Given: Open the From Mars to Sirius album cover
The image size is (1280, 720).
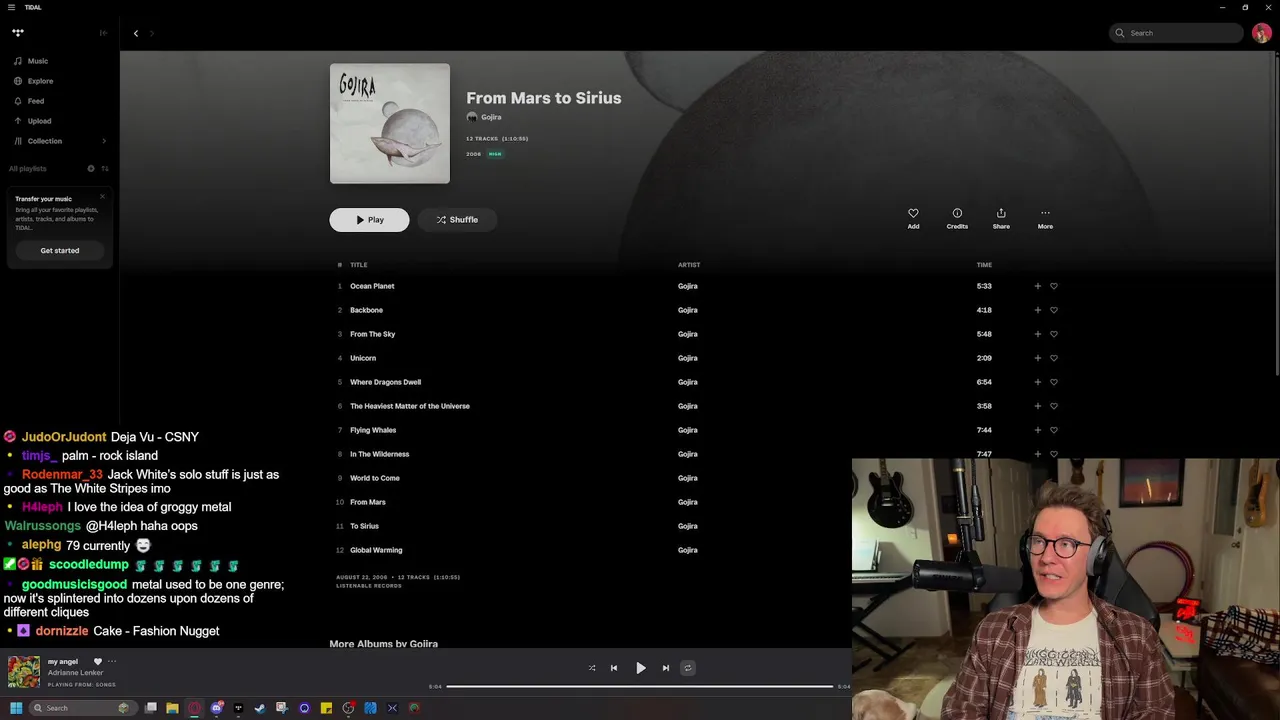Looking at the screenshot, I should pos(390,124).
